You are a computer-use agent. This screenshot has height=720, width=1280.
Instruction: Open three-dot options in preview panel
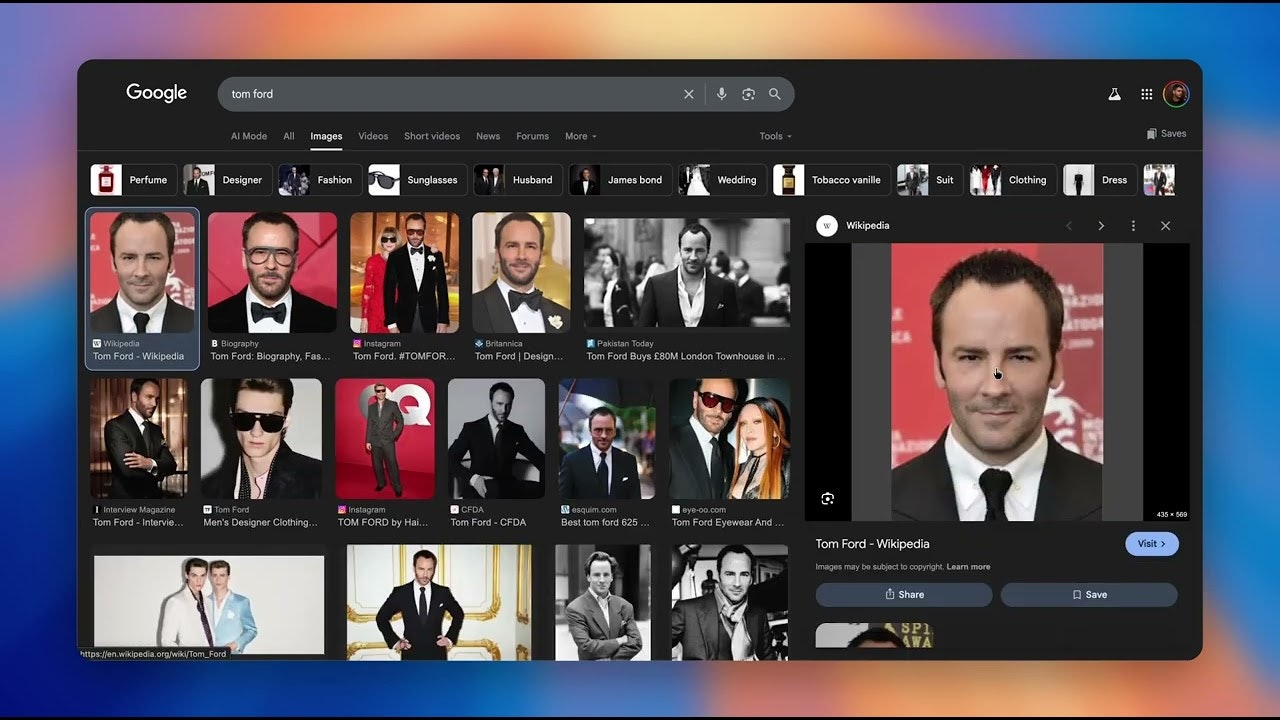click(x=1133, y=226)
